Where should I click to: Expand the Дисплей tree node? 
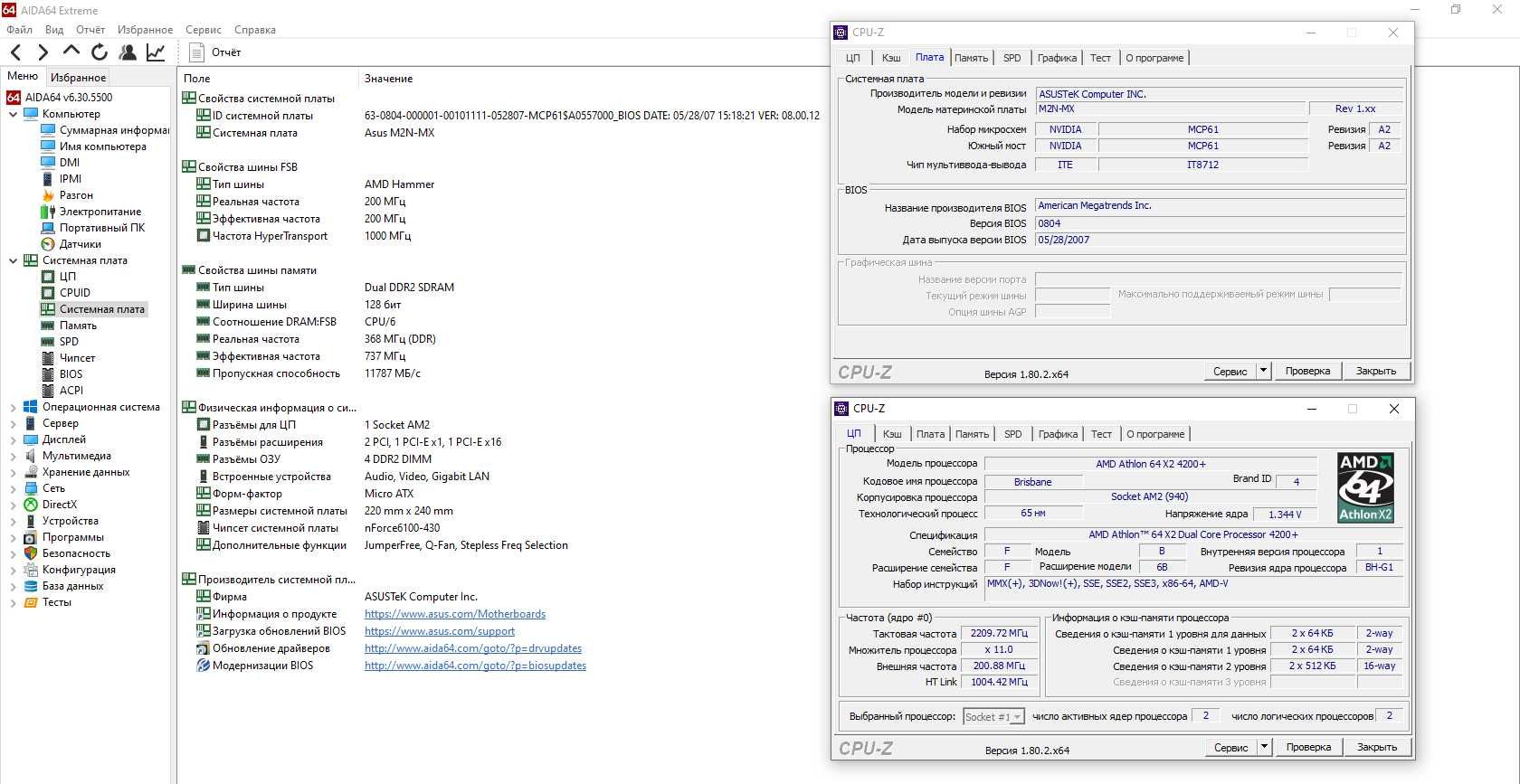[x=13, y=440]
